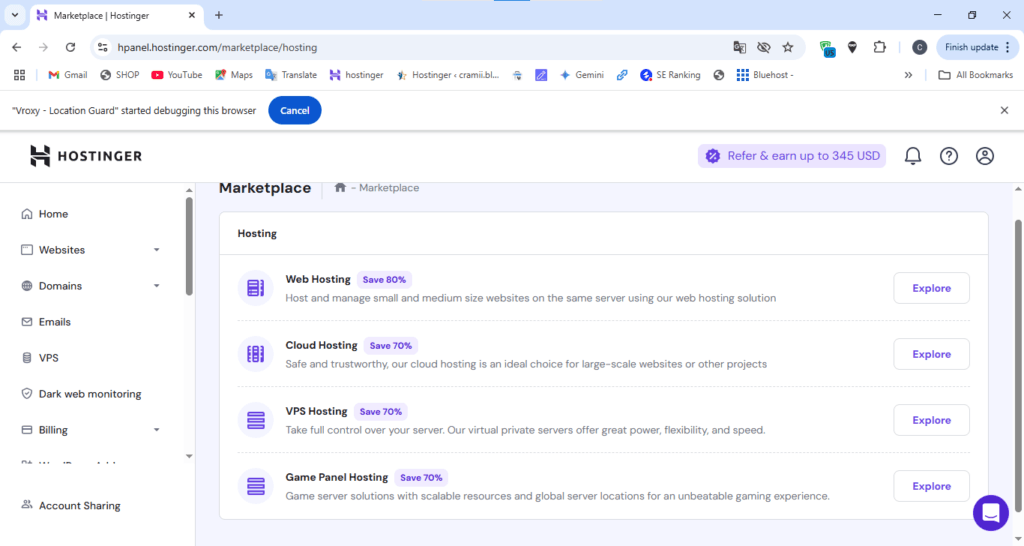1024x546 pixels.
Task: Select the Marketplace | Hostinger tab
Action: pos(116,15)
